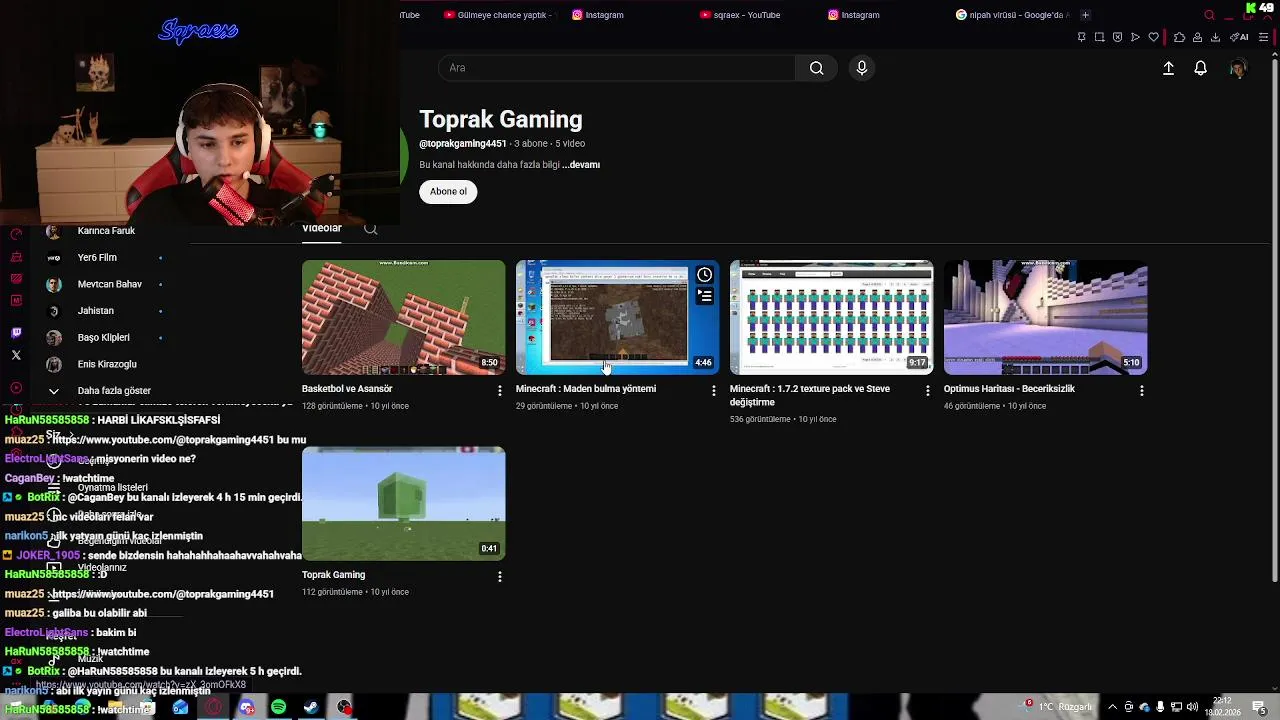
Task: Click the browser profile icon in the toolbar
Action: tap(1197, 37)
